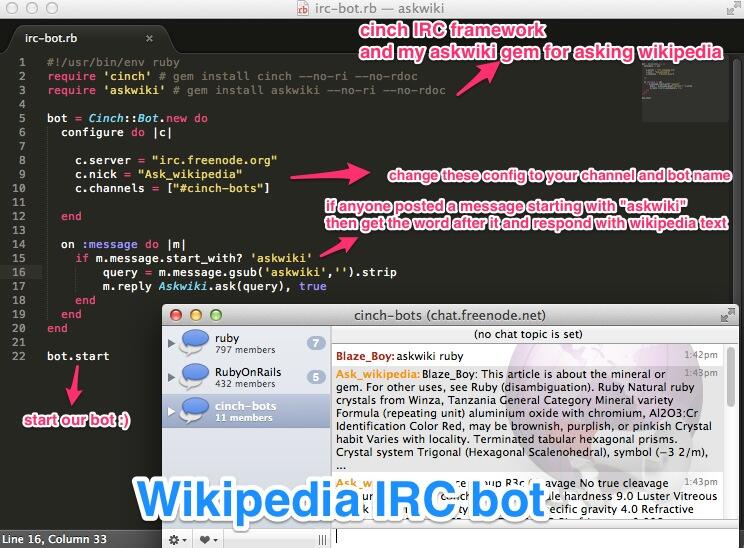
Task: Expand the ruby chat room group
Action: [171, 343]
